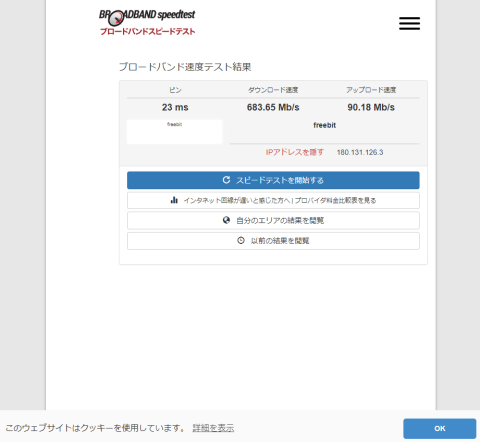Click the speedometer gauge in the logo

116,18
